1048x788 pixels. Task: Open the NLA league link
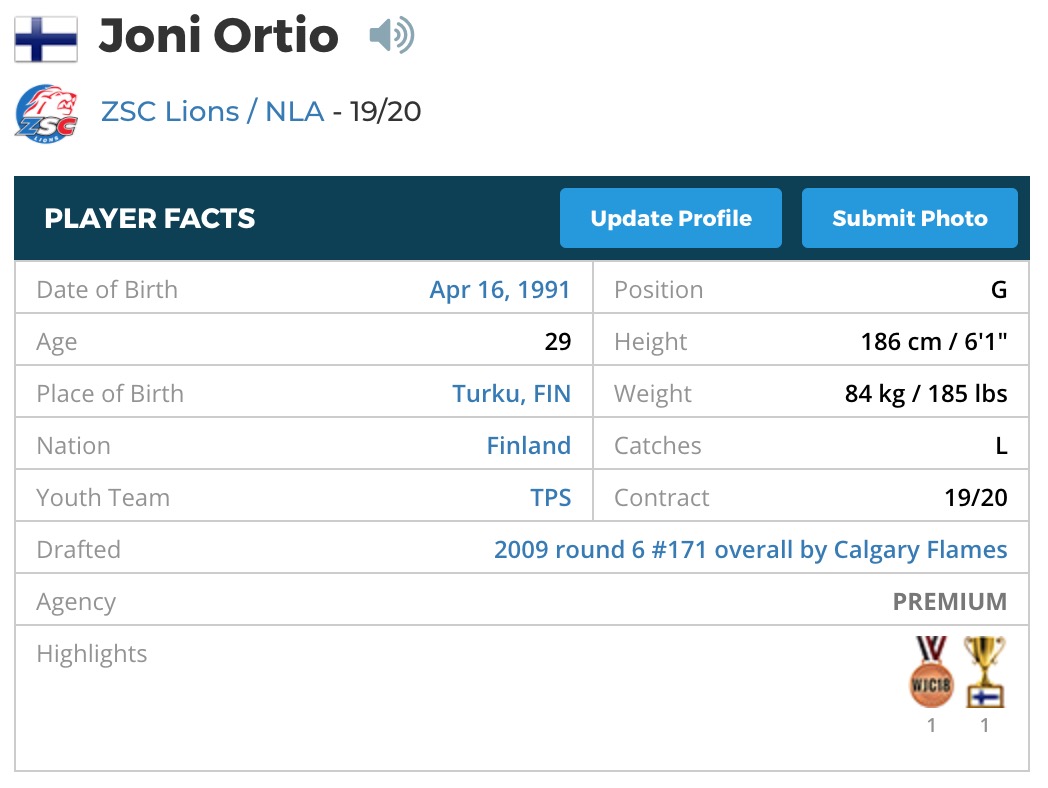(x=295, y=112)
